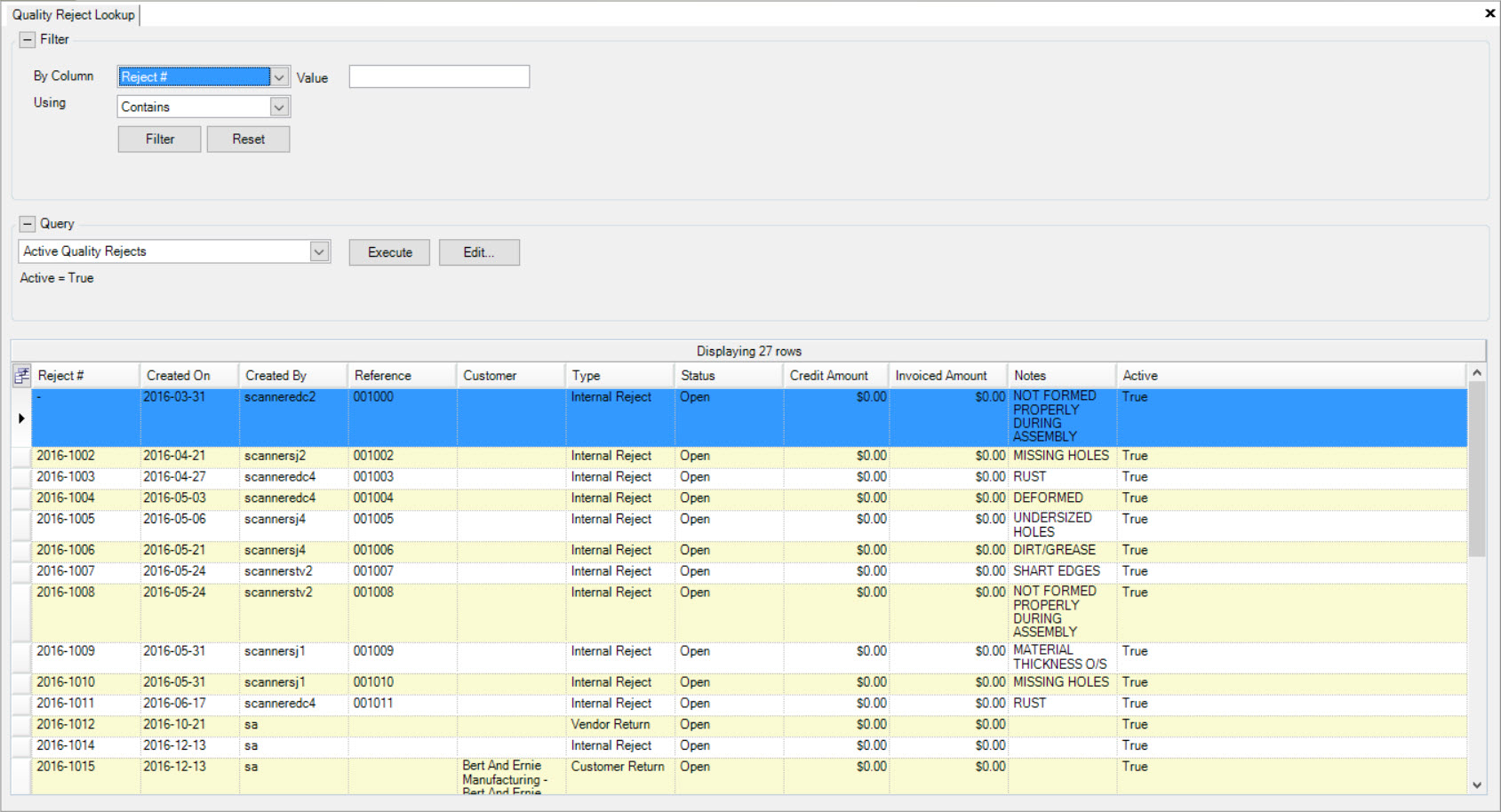Select row 2016-1004
Screen dimensions: 1501x812
tap(748, 499)
